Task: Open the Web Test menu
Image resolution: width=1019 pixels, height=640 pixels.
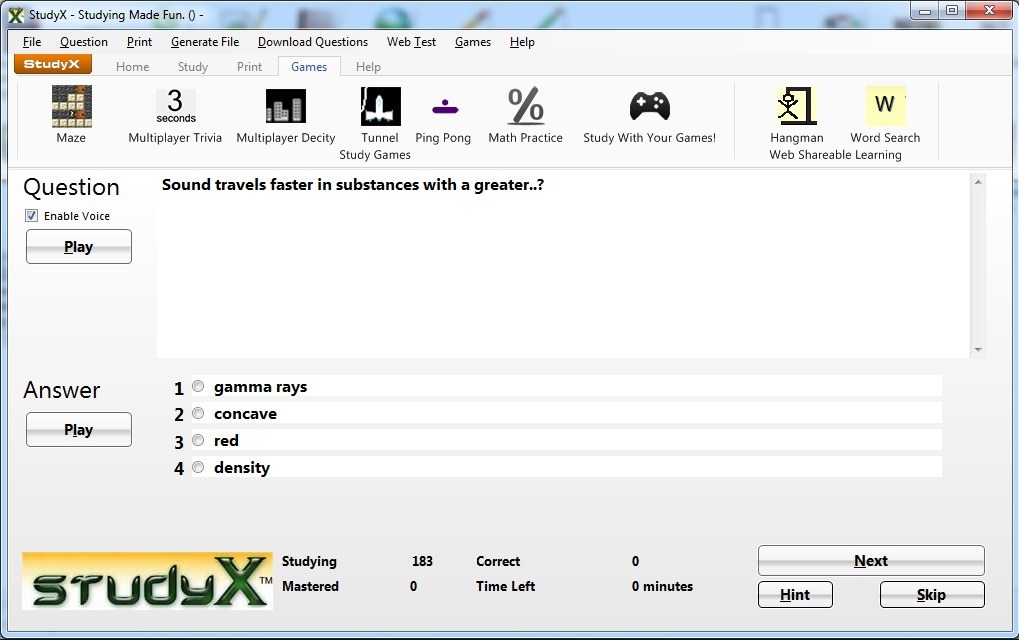Action: coord(411,42)
